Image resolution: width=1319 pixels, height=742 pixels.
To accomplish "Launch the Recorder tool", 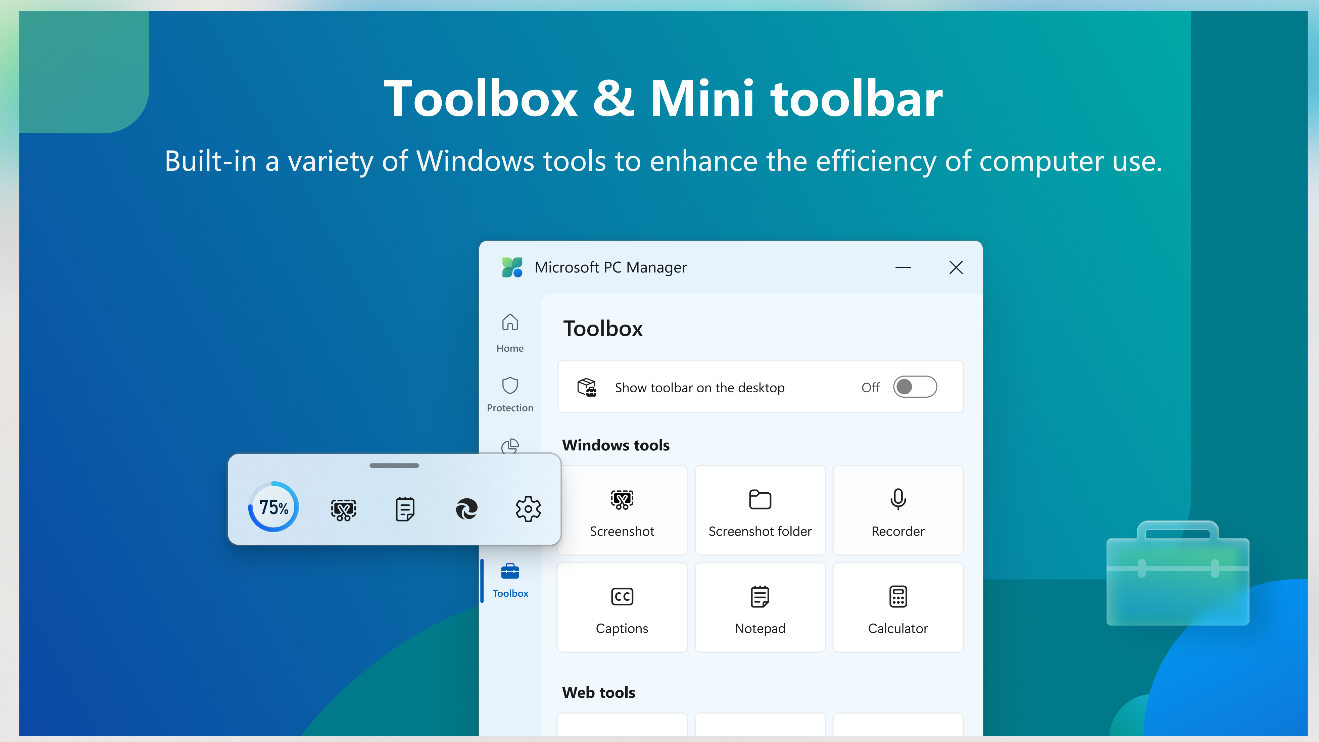I will (x=898, y=510).
